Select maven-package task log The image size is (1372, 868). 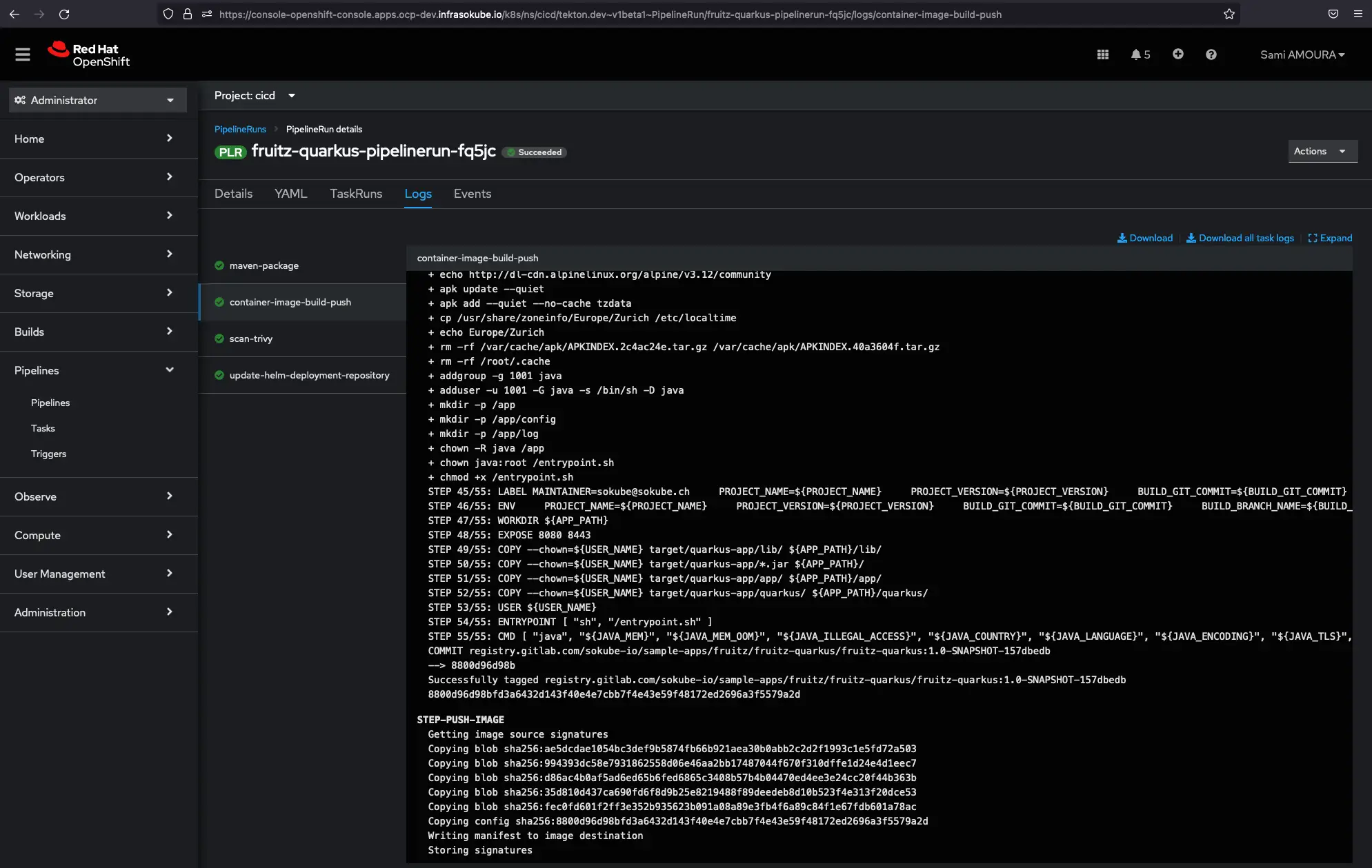tap(302, 265)
